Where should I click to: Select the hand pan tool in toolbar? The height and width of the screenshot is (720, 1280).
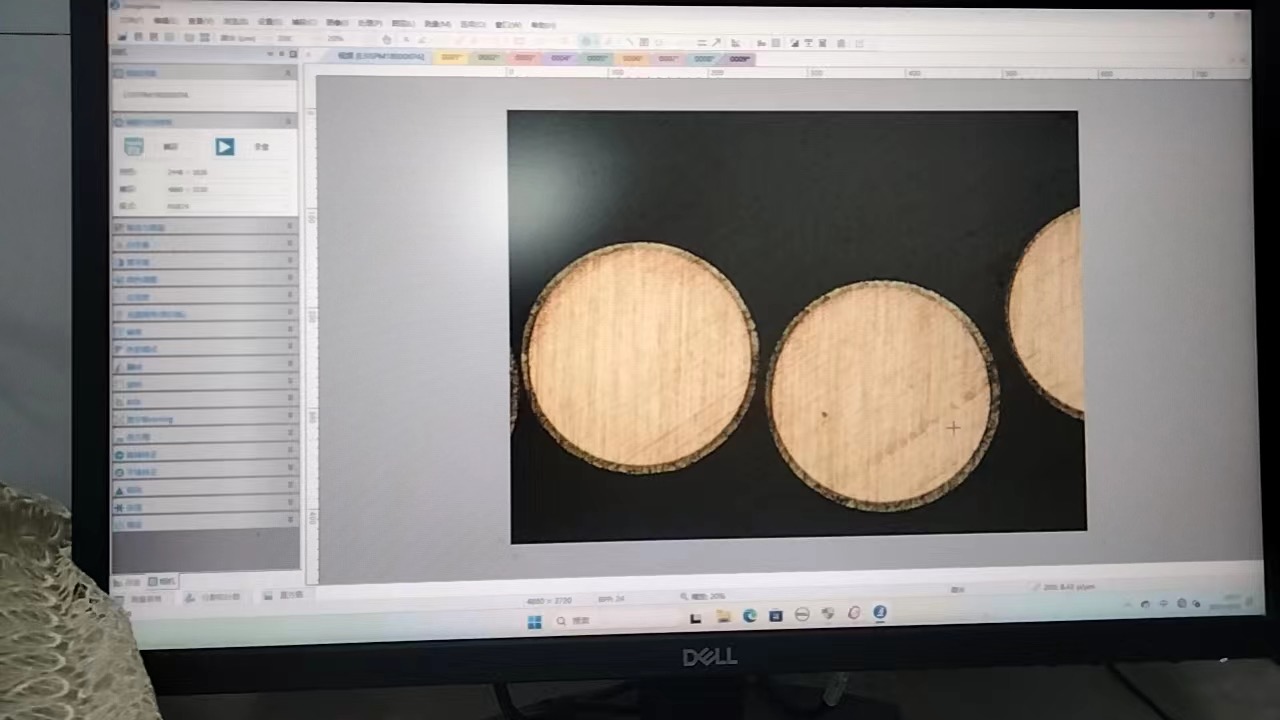point(387,39)
